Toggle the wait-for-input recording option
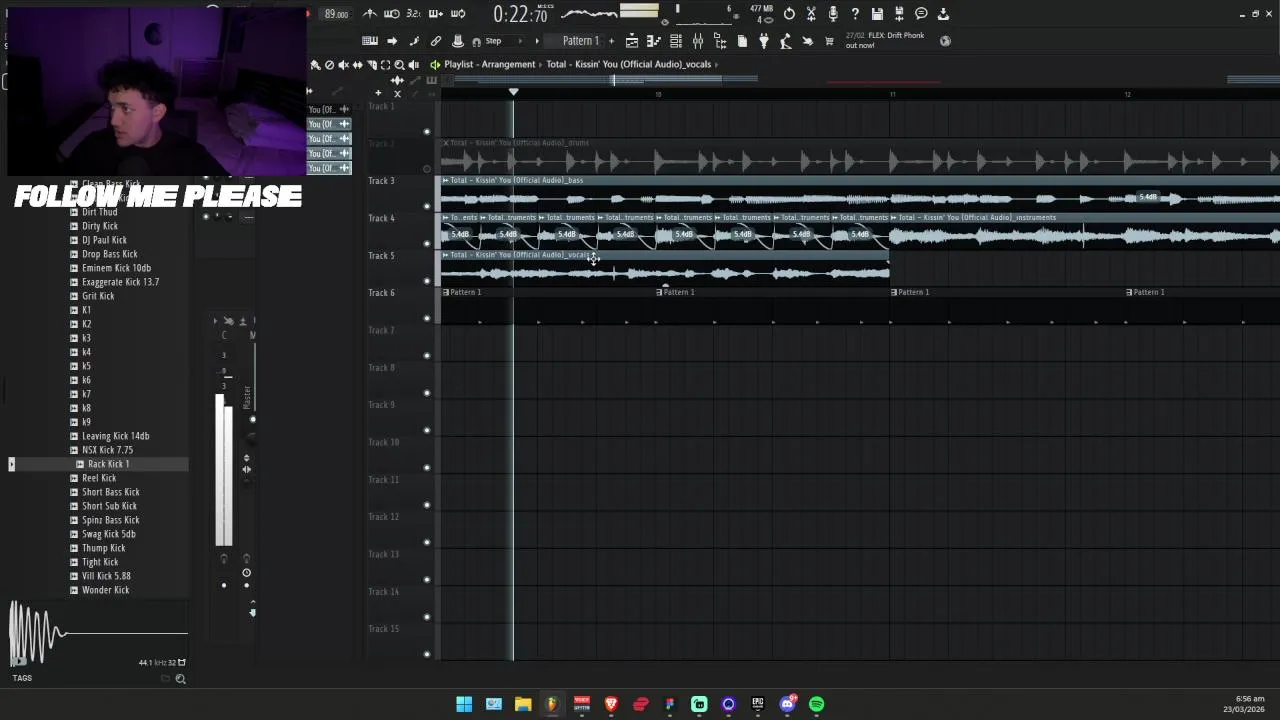The height and width of the screenshot is (720, 1280). (392, 14)
